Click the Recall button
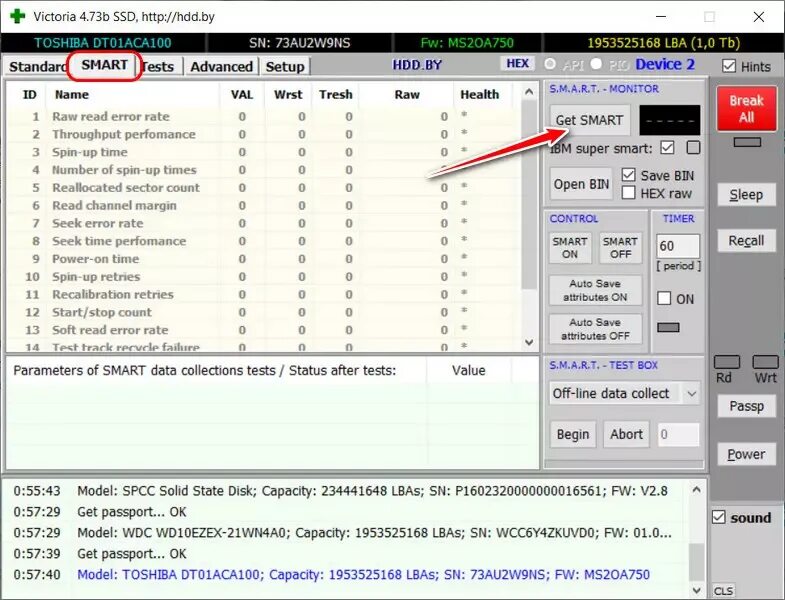The image size is (785, 600). click(x=746, y=241)
